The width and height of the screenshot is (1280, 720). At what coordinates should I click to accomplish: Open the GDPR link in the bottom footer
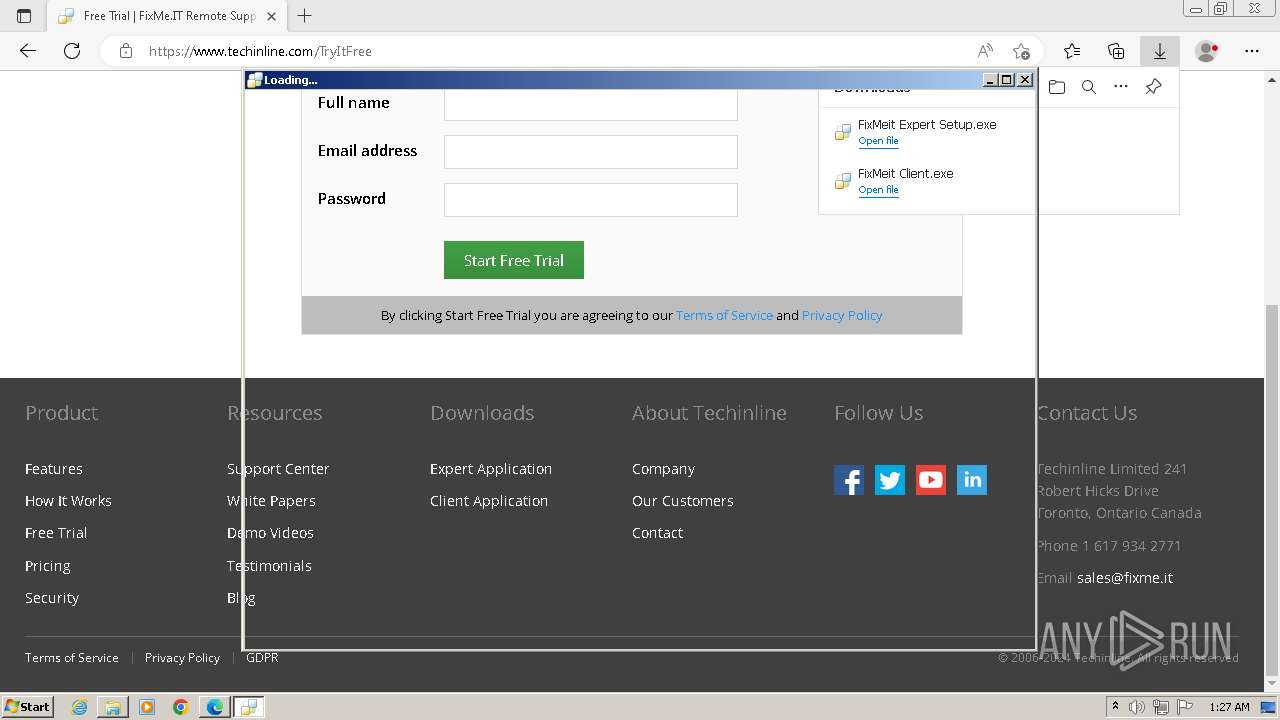tap(262, 658)
